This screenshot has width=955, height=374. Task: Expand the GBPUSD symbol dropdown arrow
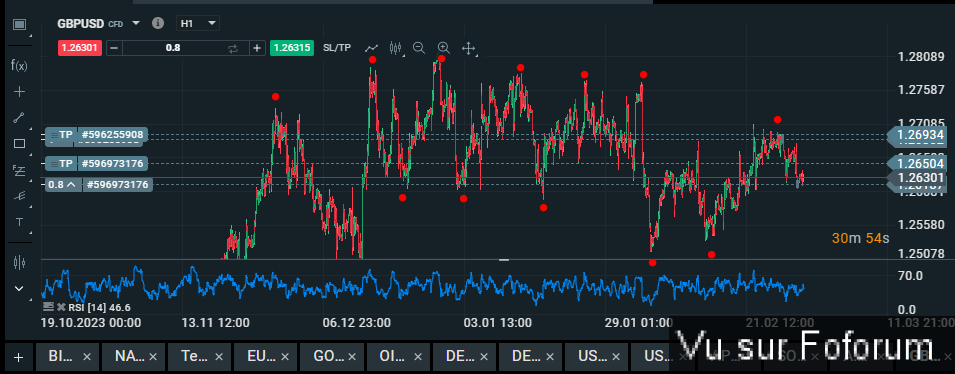(x=136, y=23)
